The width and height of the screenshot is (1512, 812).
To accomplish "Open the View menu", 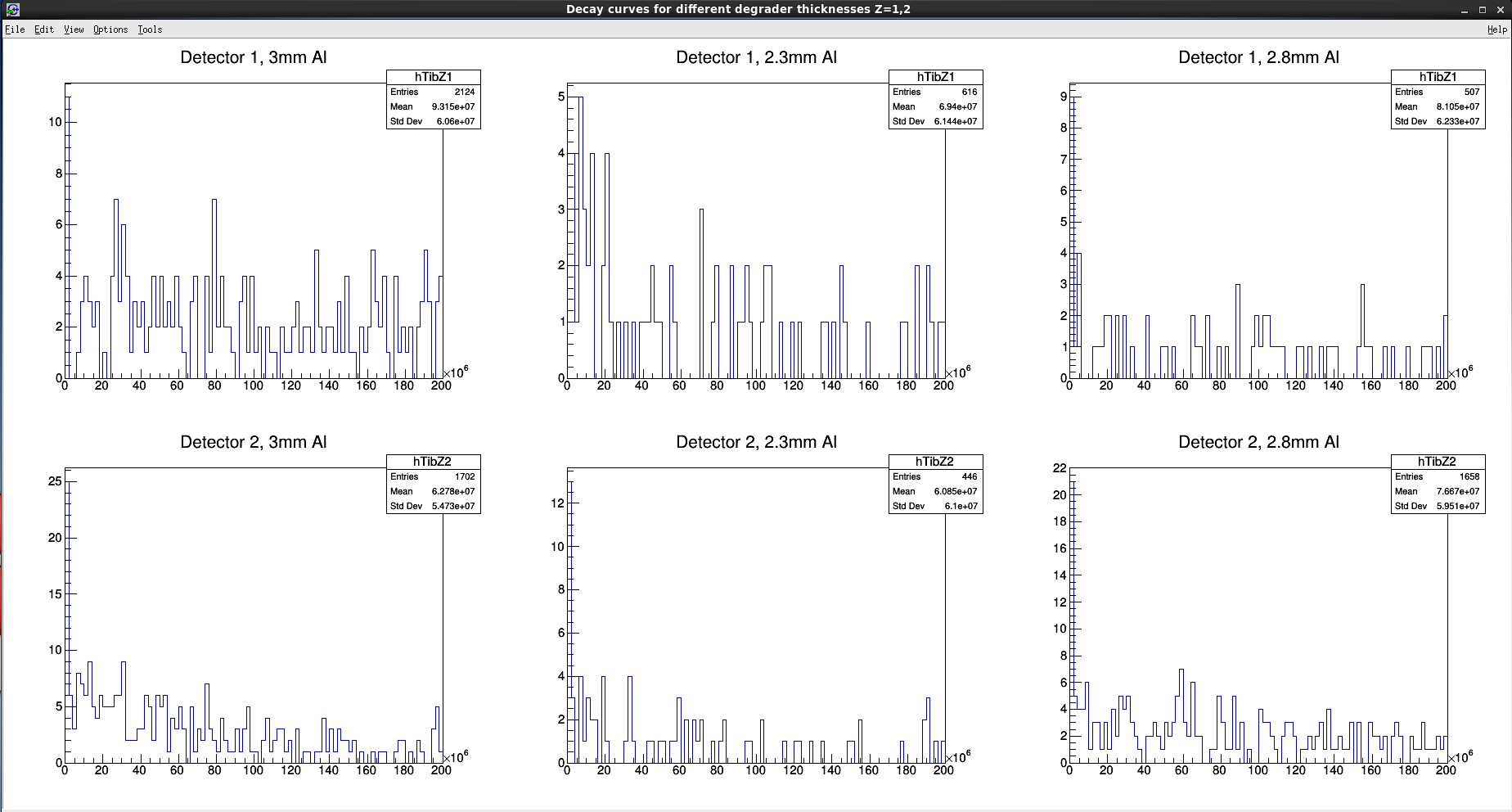I will click(x=74, y=29).
